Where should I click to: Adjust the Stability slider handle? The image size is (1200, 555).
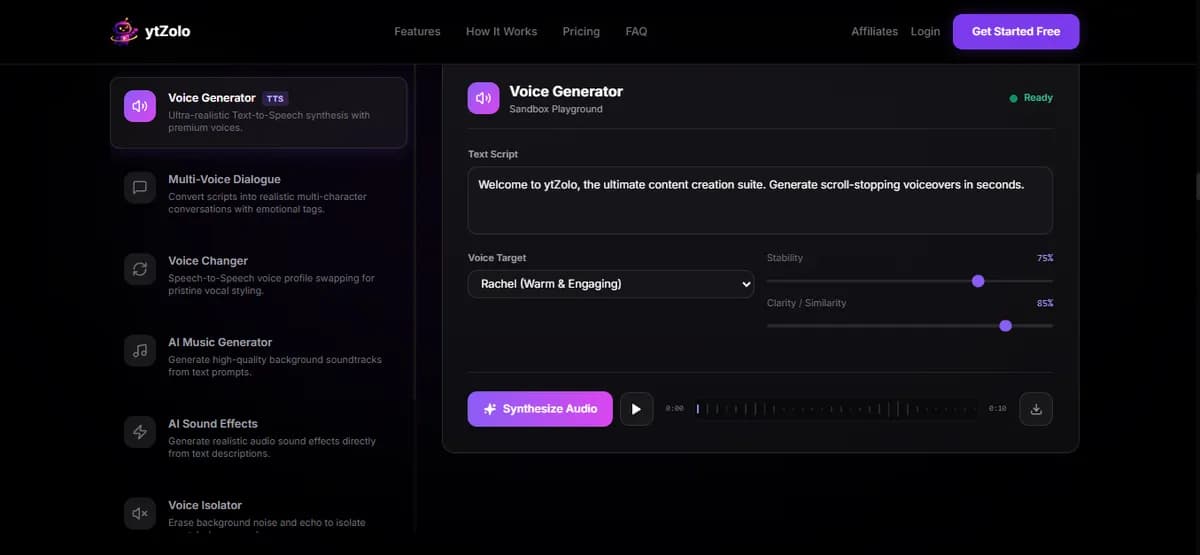pos(978,281)
